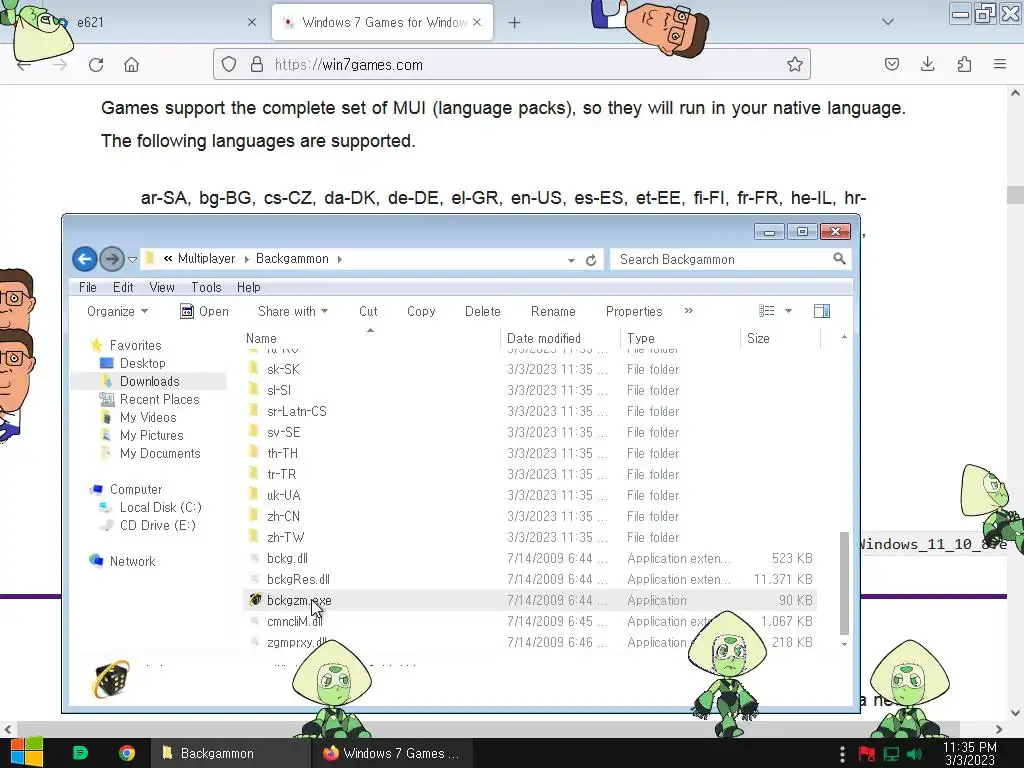Screen dimensions: 1024x768
Task: Select Desktop under Favorites
Action: tap(142, 363)
